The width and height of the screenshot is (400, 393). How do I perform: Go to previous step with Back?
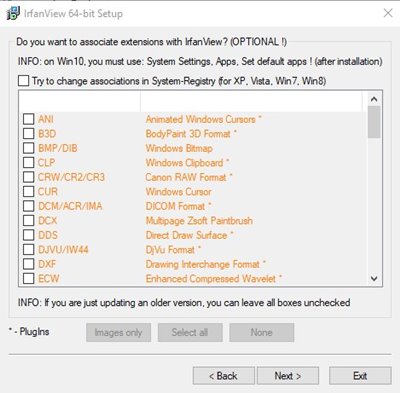223,376
